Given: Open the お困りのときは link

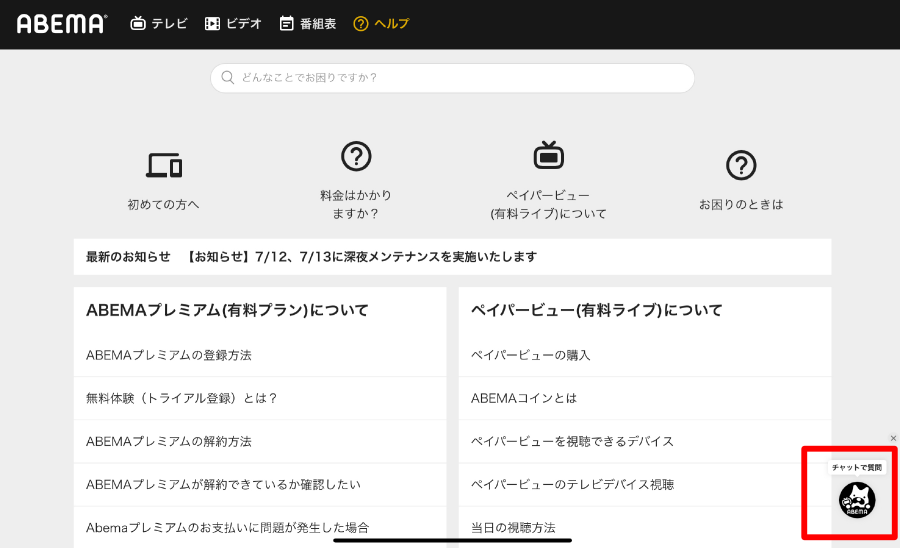Looking at the screenshot, I should 741,204.
